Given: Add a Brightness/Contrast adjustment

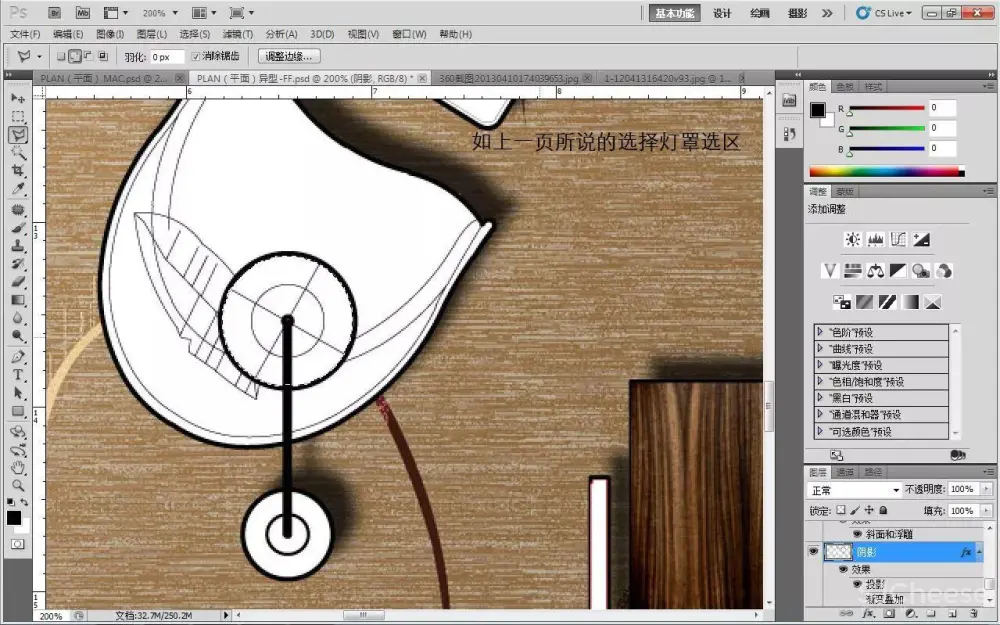Looking at the screenshot, I should pyautogui.click(x=852, y=240).
